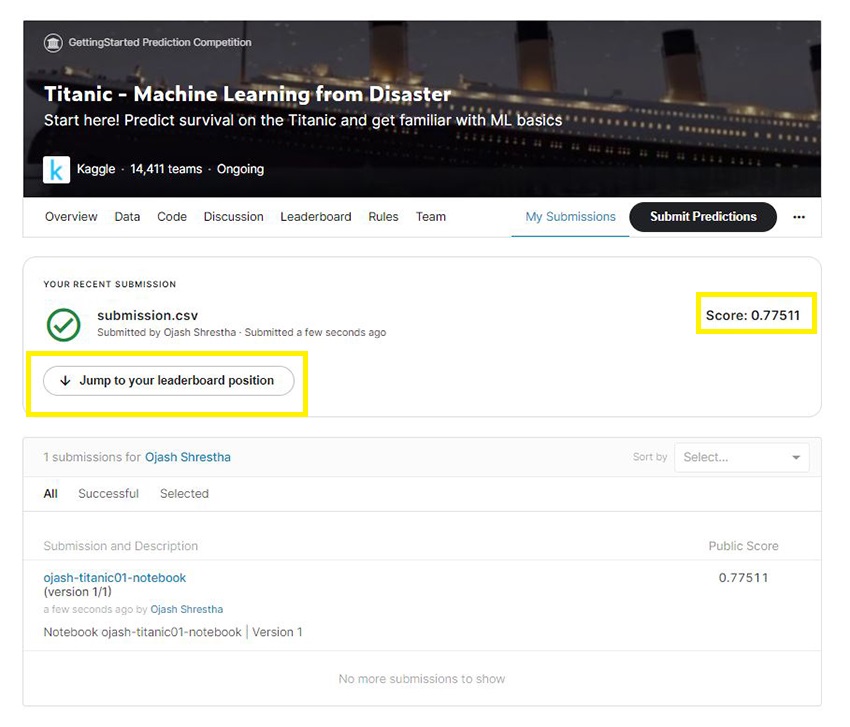
Task: Click the Submit Predictions button
Action: click(703, 217)
